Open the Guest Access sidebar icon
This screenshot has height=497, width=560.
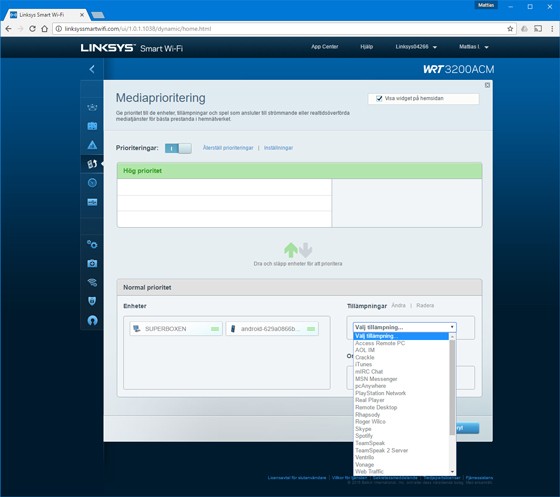92,126
